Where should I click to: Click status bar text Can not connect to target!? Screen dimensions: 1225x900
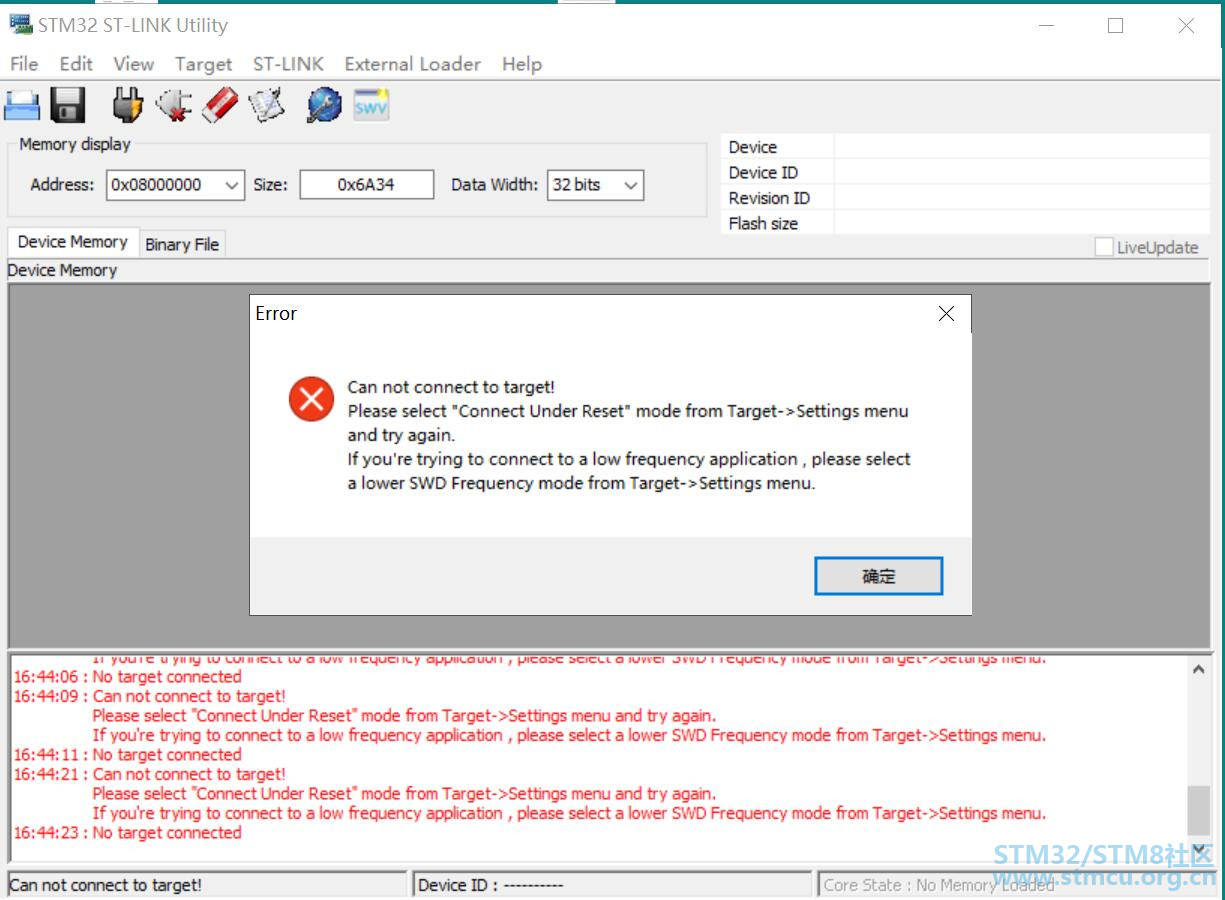click(106, 885)
